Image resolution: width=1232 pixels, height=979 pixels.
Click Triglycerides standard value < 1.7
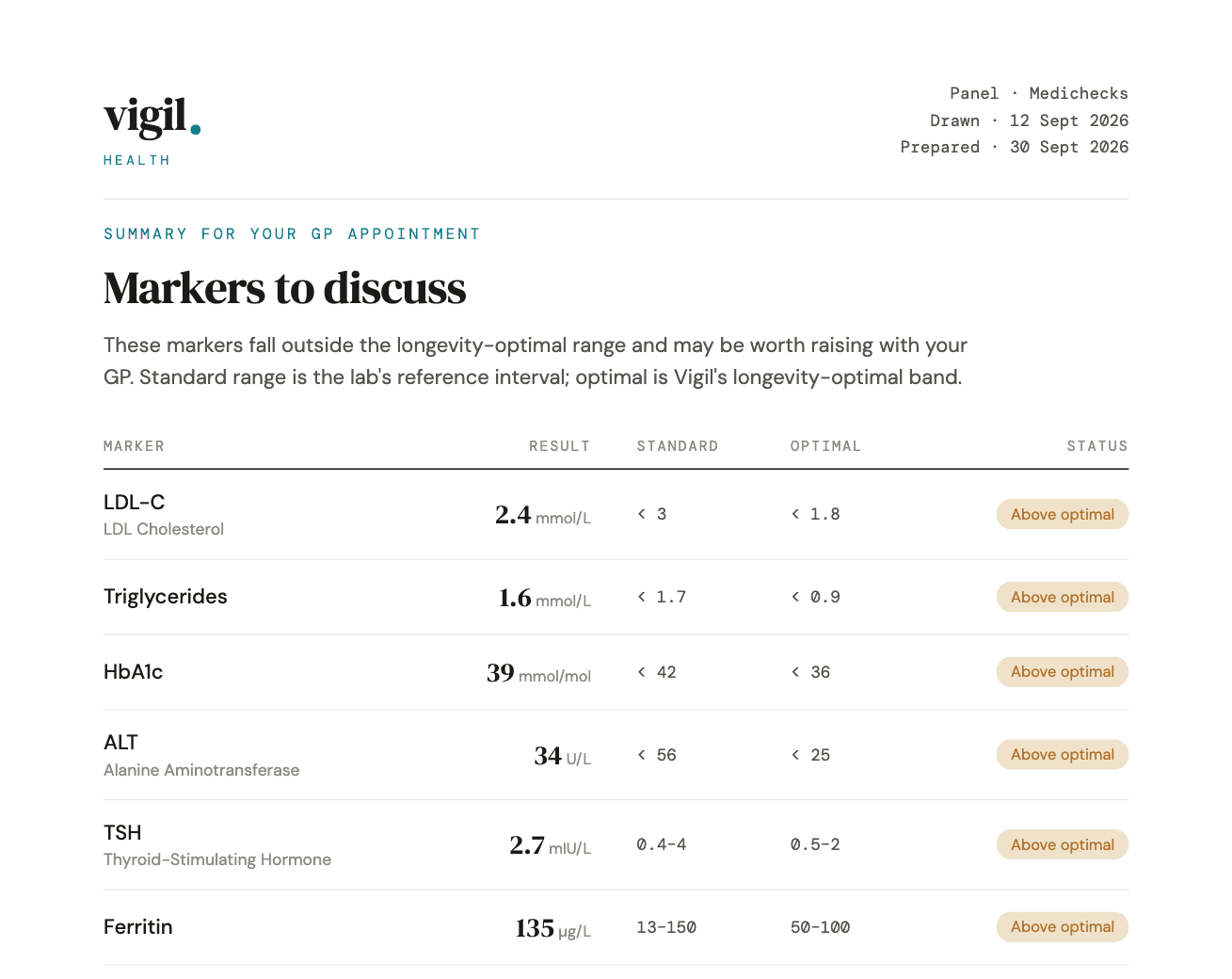tap(662, 597)
